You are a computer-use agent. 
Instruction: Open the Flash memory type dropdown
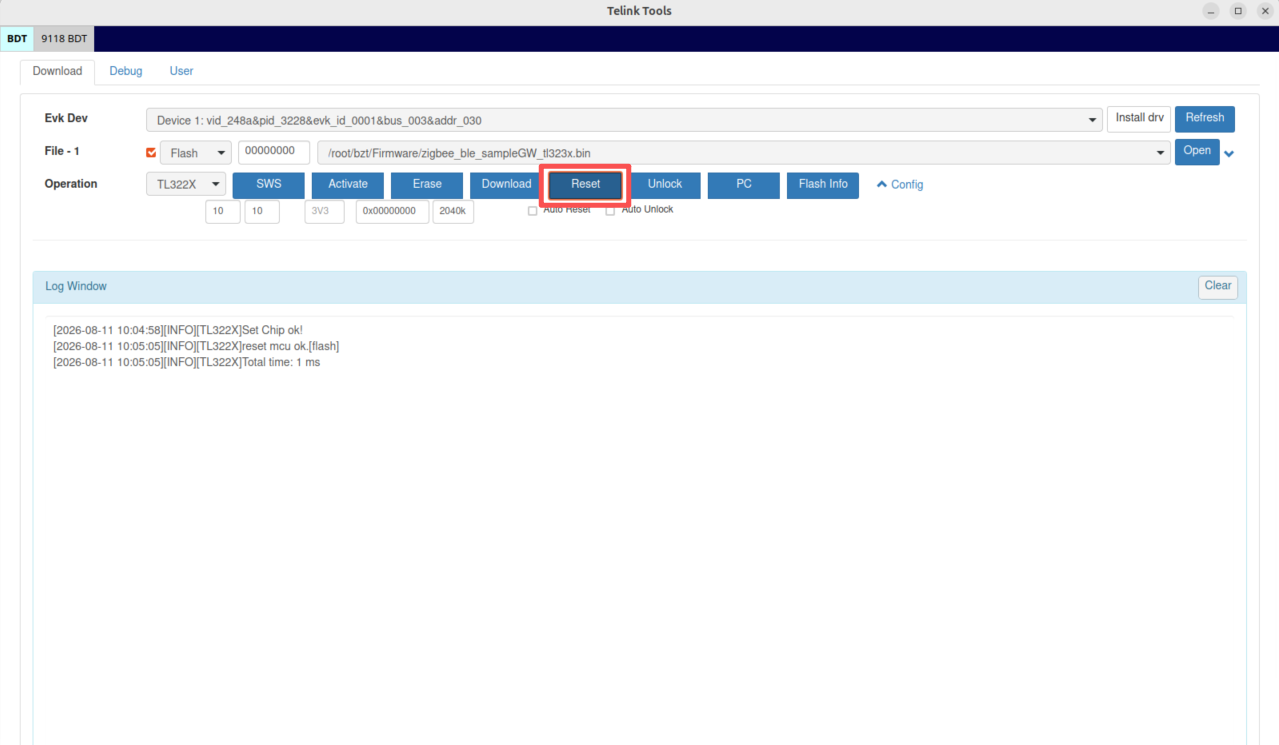point(196,153)
